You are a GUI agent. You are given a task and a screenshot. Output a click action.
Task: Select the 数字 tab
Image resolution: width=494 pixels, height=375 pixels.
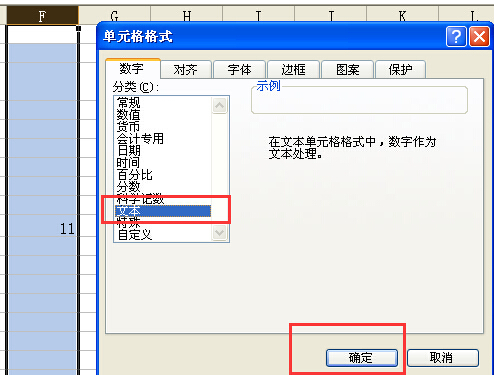click(133, 69)
